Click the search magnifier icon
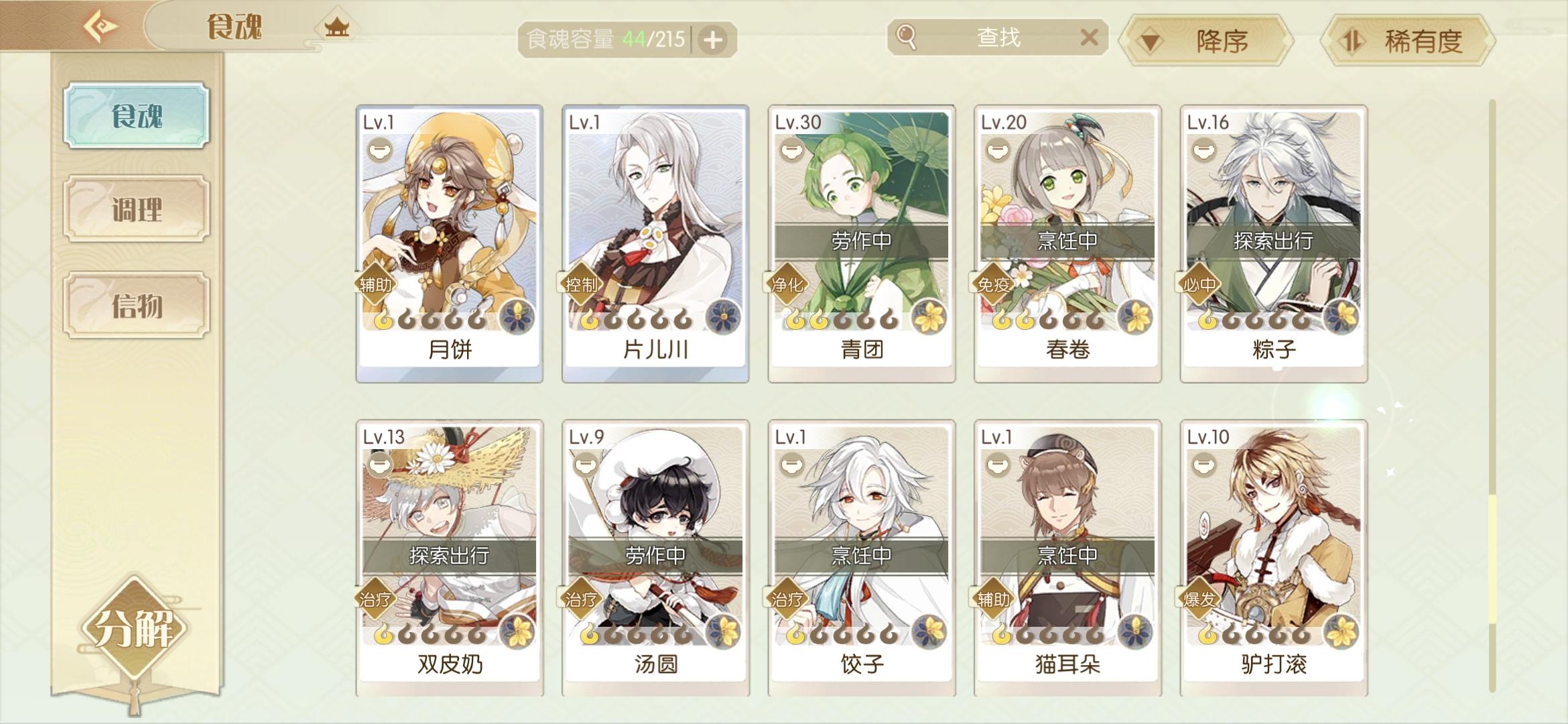 point(907,37)
